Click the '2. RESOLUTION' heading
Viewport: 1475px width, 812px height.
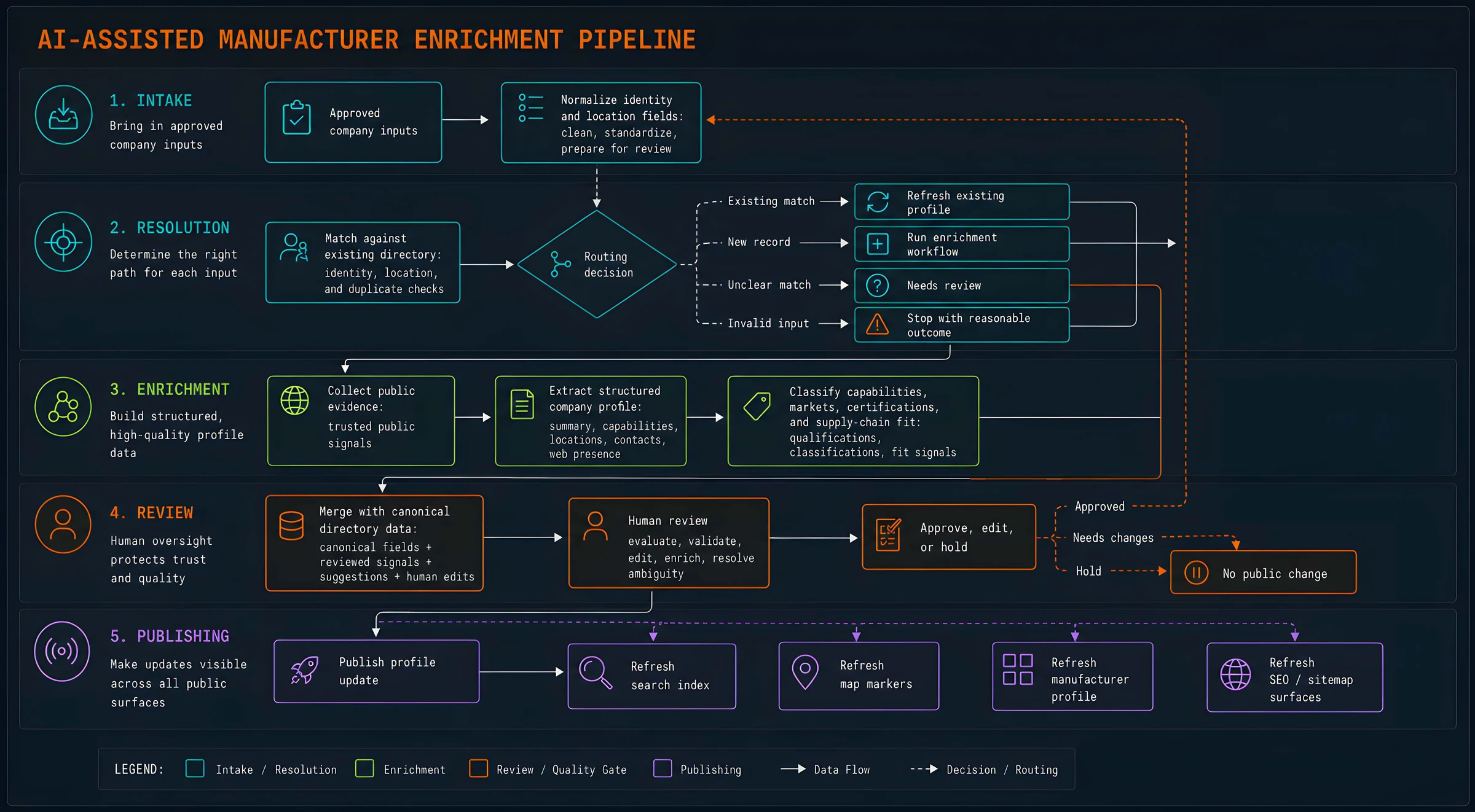[170, 228]
